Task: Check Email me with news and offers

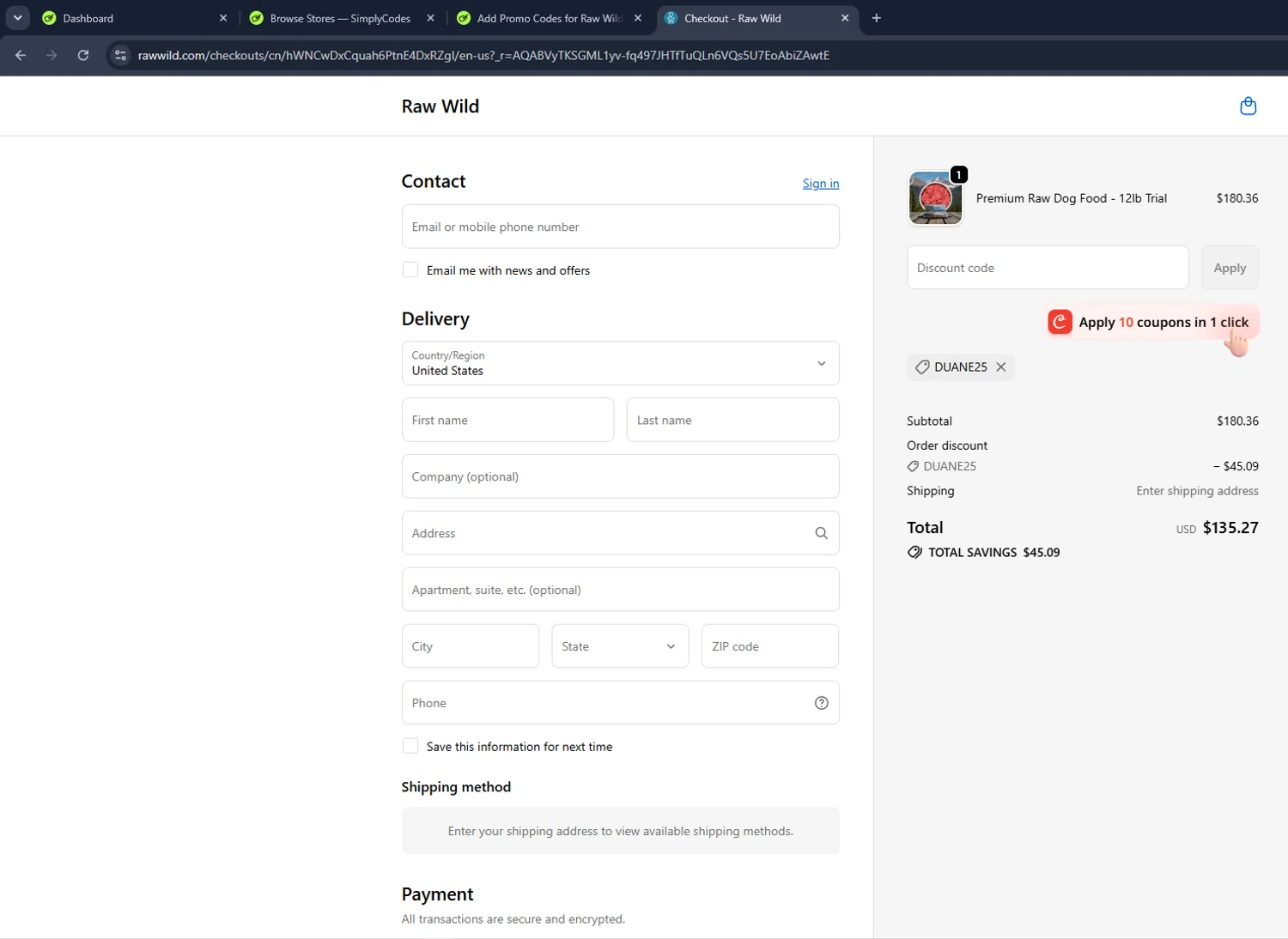Action: [x=410, y=270]
